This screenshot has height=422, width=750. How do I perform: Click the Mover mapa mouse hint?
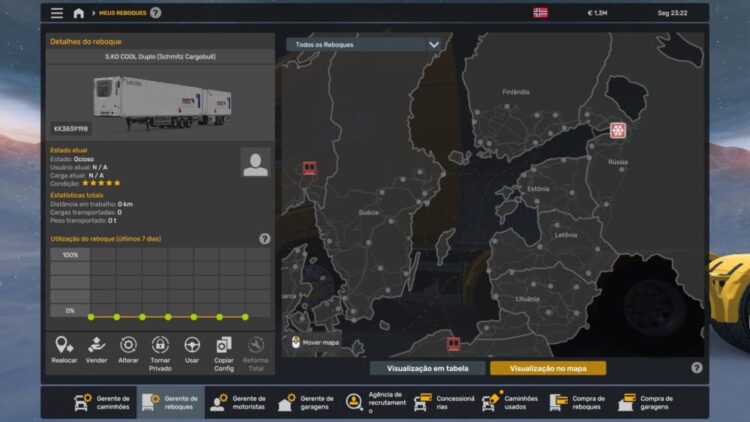click(x=315, y=343)
